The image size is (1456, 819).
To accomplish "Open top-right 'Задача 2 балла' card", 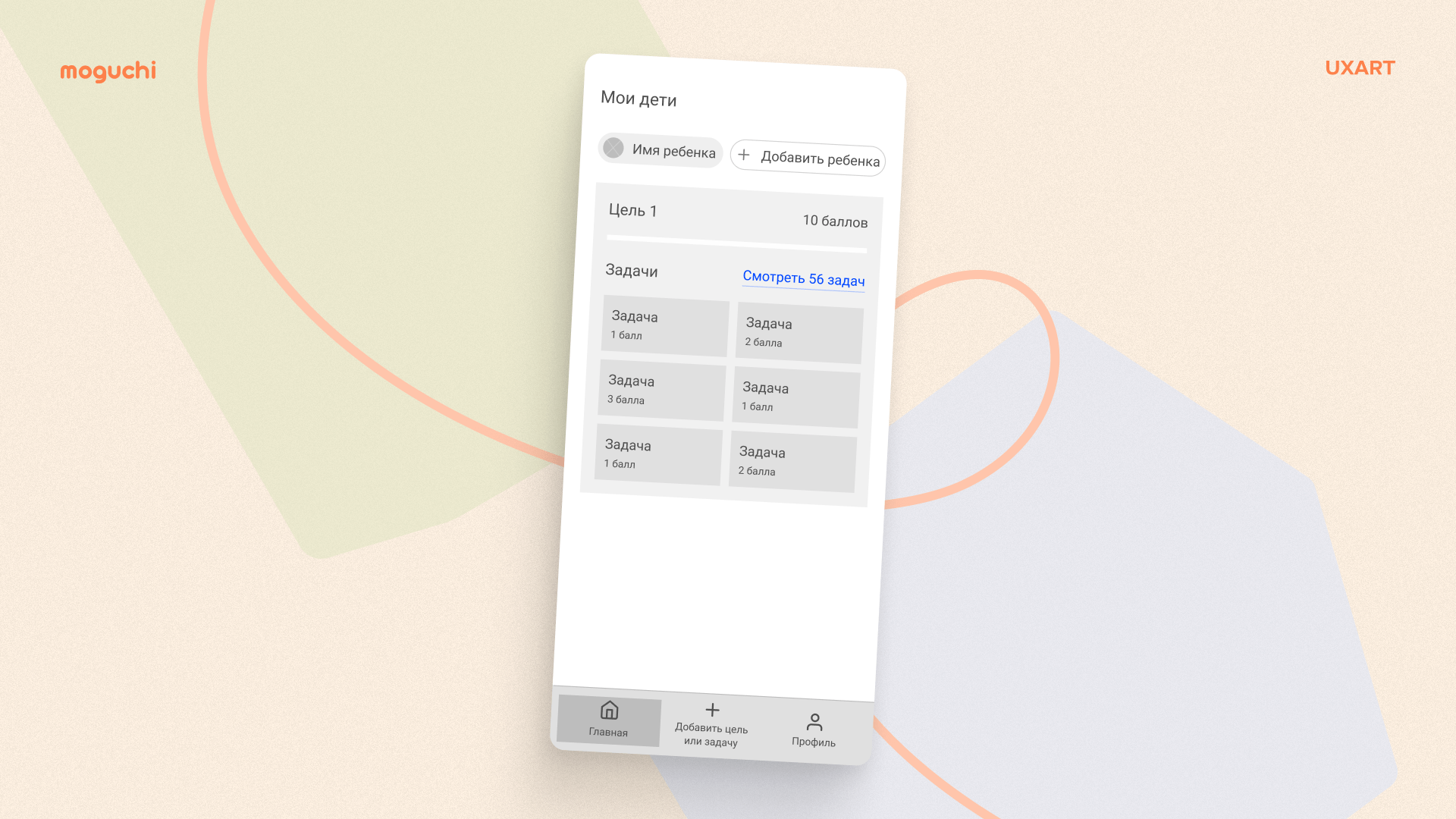I will 799,334.
